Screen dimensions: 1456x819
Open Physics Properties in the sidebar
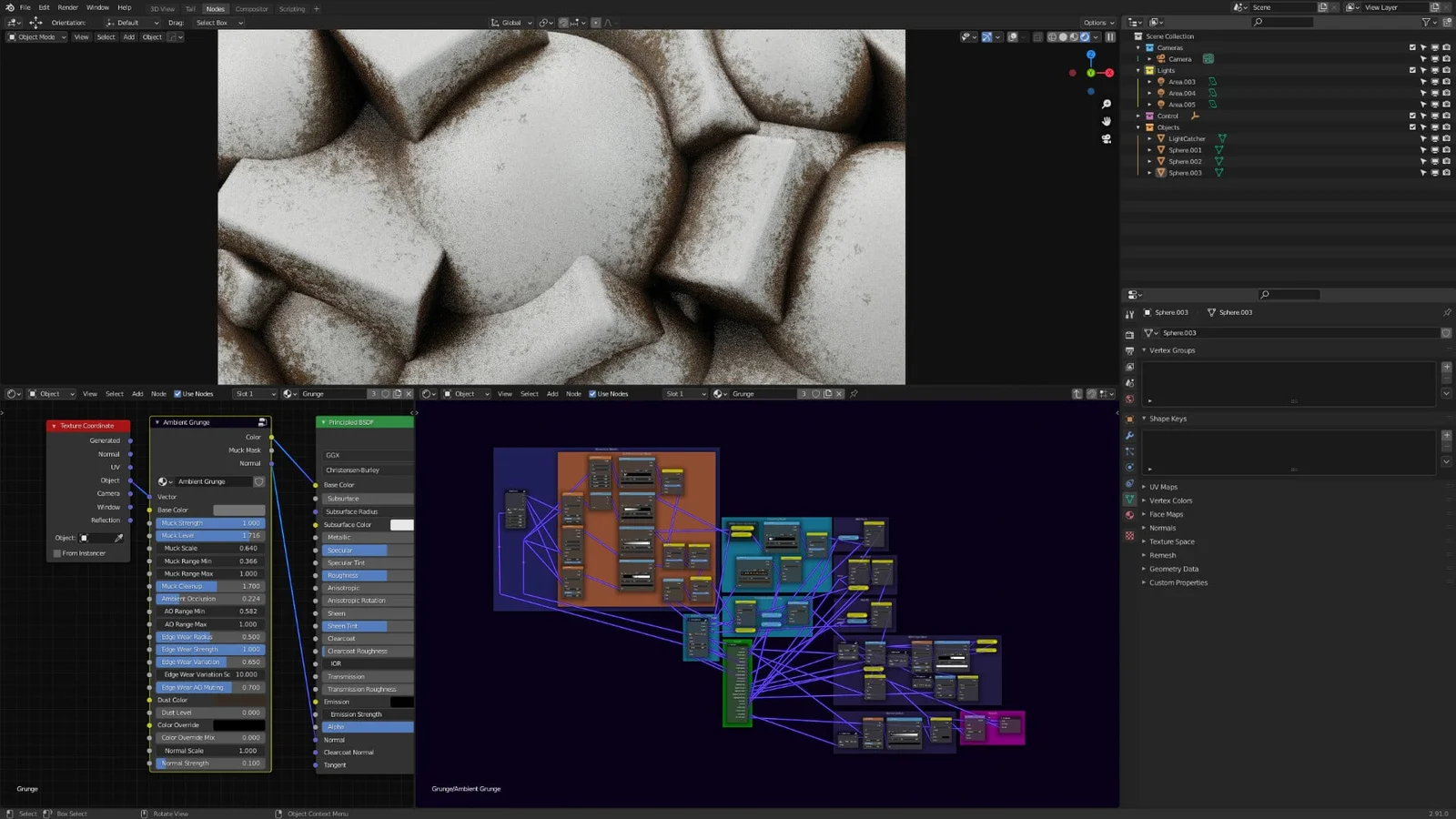[x=1129, y=469]
